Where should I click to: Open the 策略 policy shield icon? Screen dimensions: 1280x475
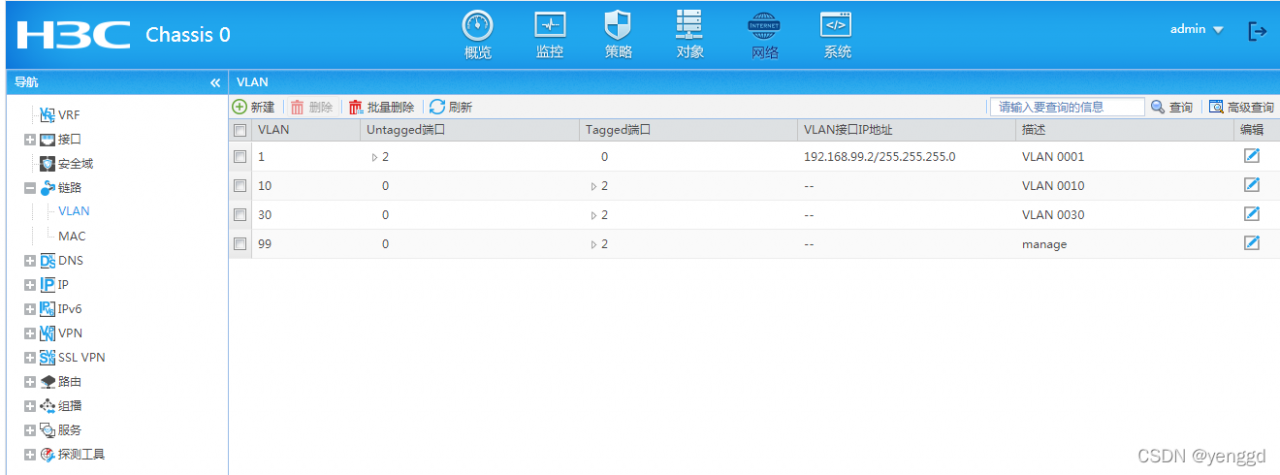coord(618,25)
